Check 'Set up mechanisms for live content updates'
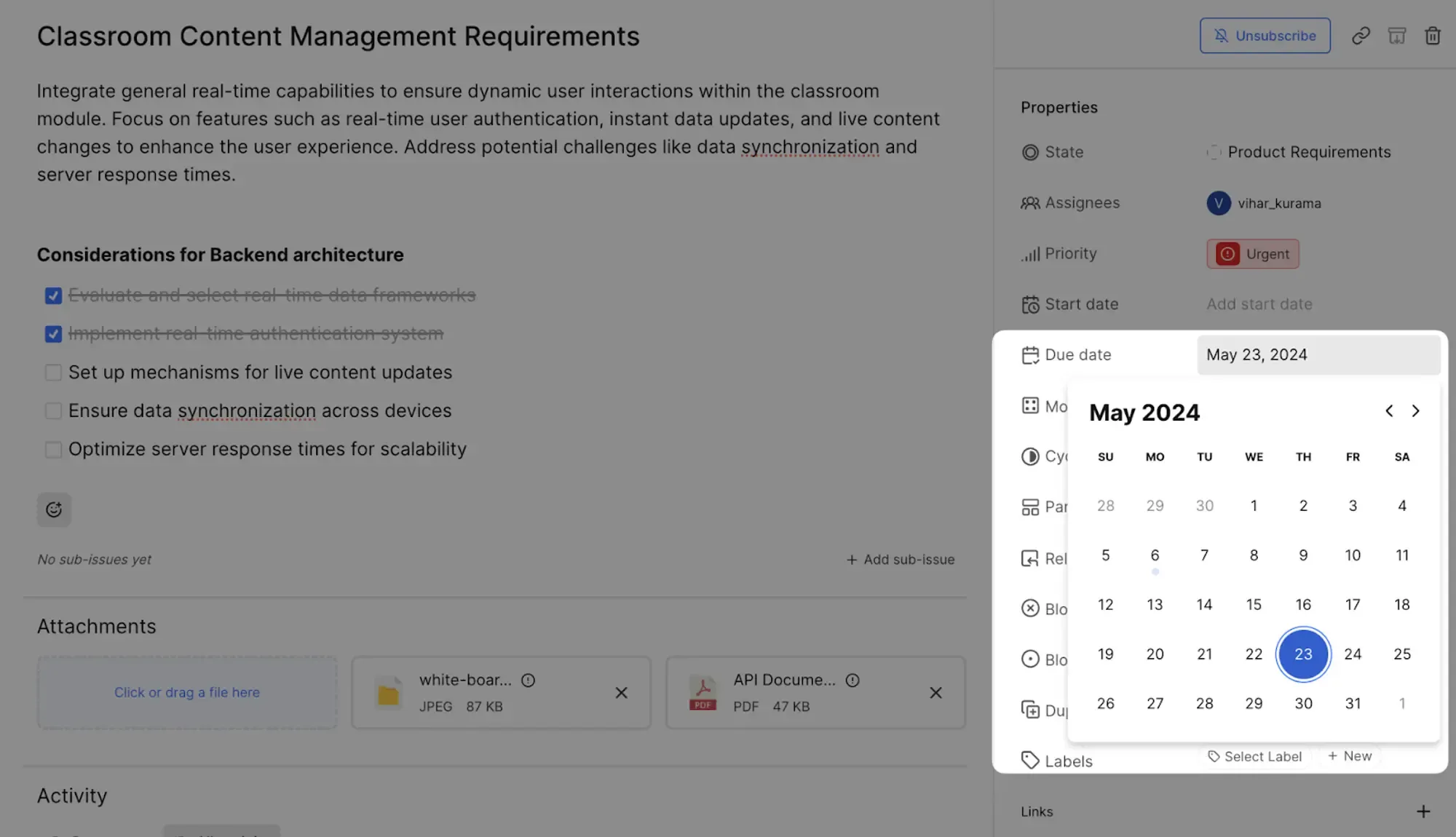1456x837 pixels. pyautogui.click(x=53, y=373)
